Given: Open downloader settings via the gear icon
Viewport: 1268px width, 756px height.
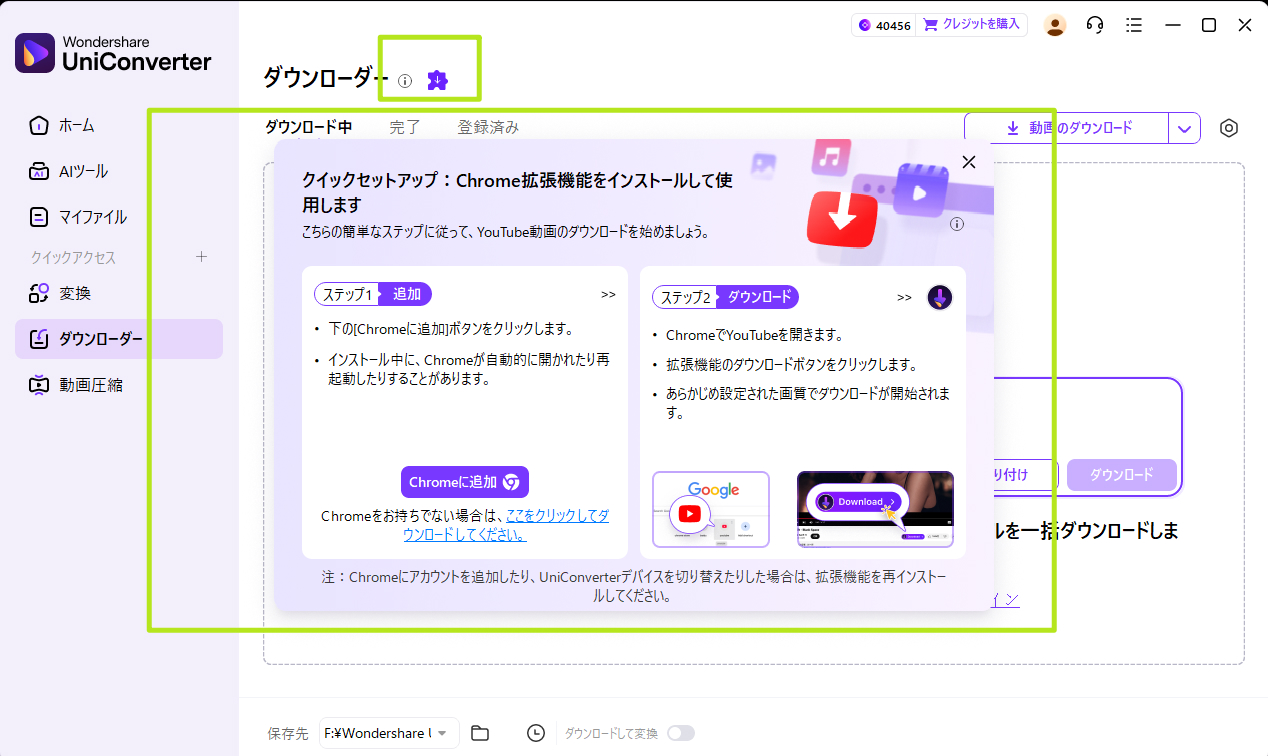Looking at the screenshot, I should [x=1229, y=128].
